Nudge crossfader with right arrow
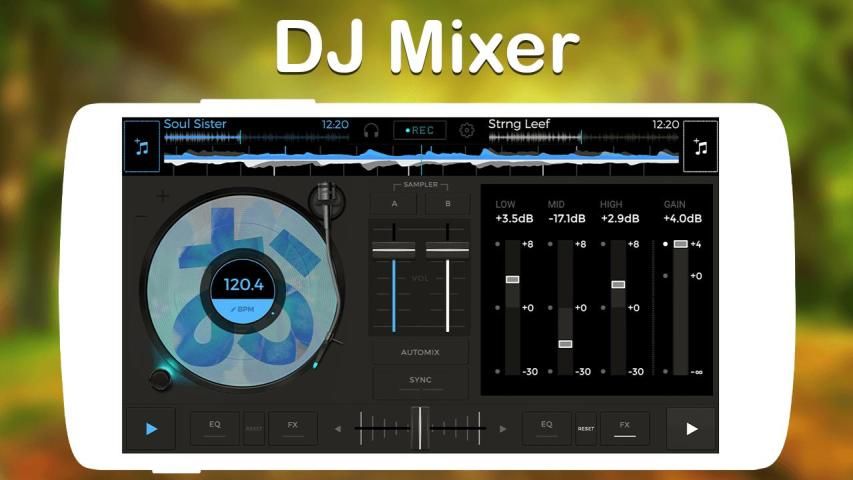The image size is (853, 480). coord(502,428)
